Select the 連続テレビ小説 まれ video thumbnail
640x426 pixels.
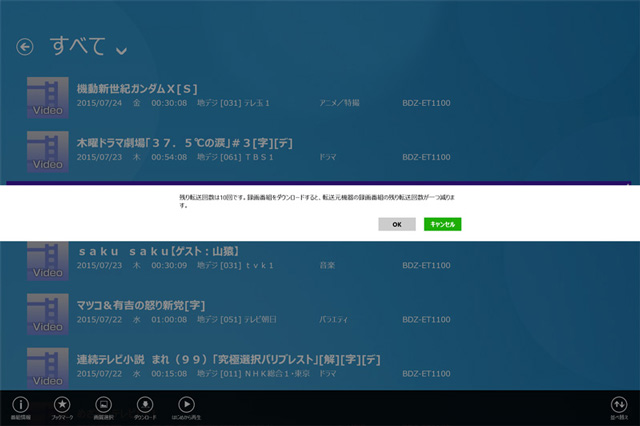48,368
